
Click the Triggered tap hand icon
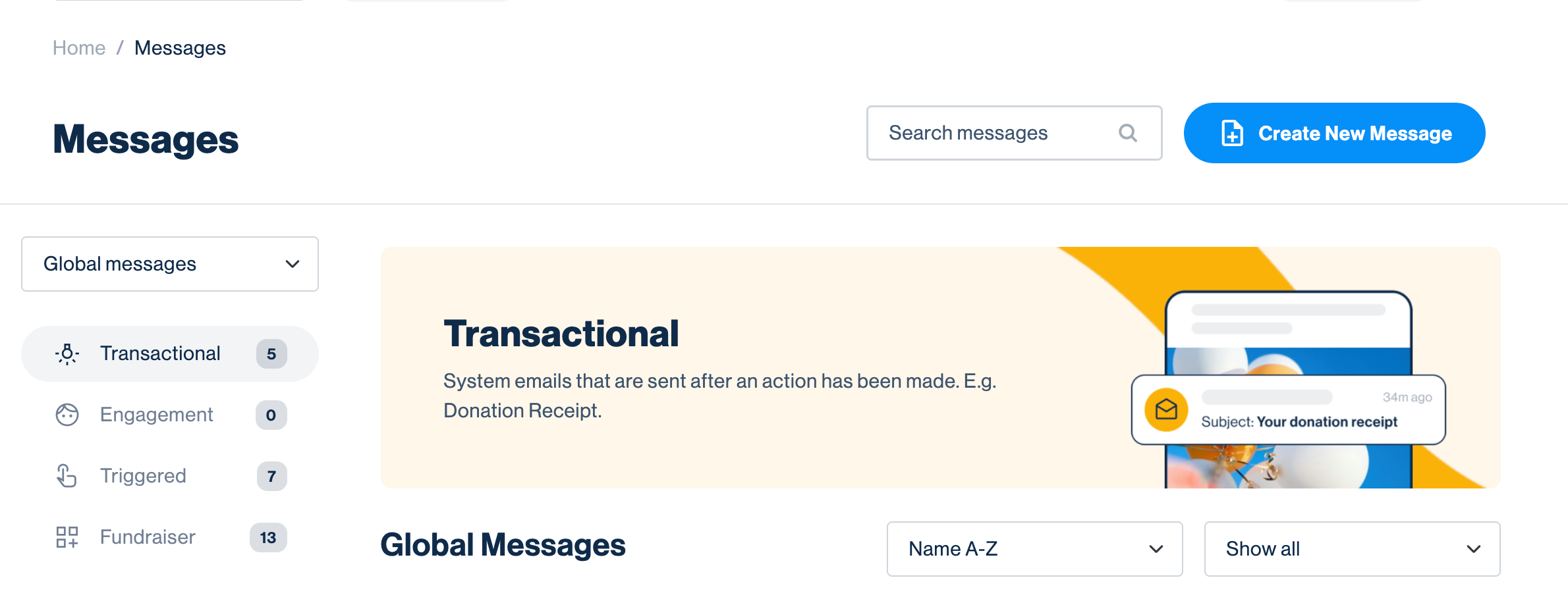coord(67,476)
